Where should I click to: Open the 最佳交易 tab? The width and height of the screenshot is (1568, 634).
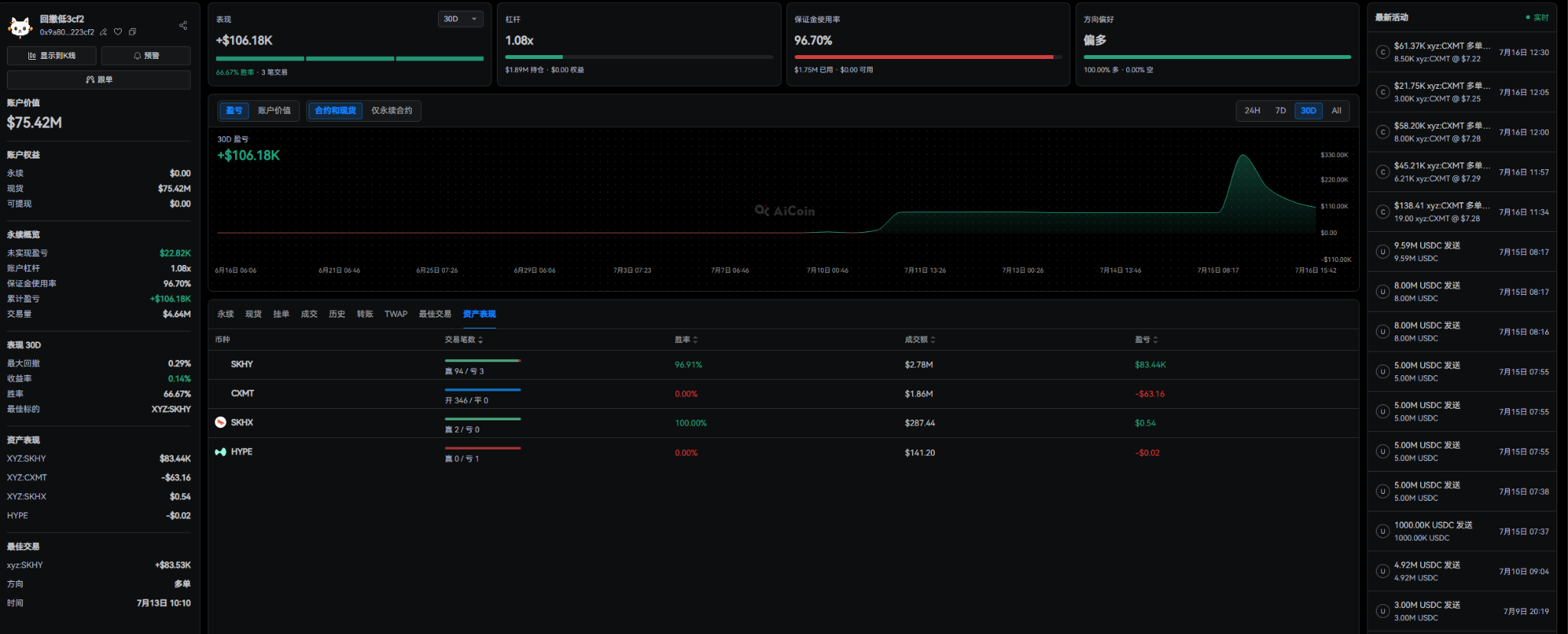(435, 314)
